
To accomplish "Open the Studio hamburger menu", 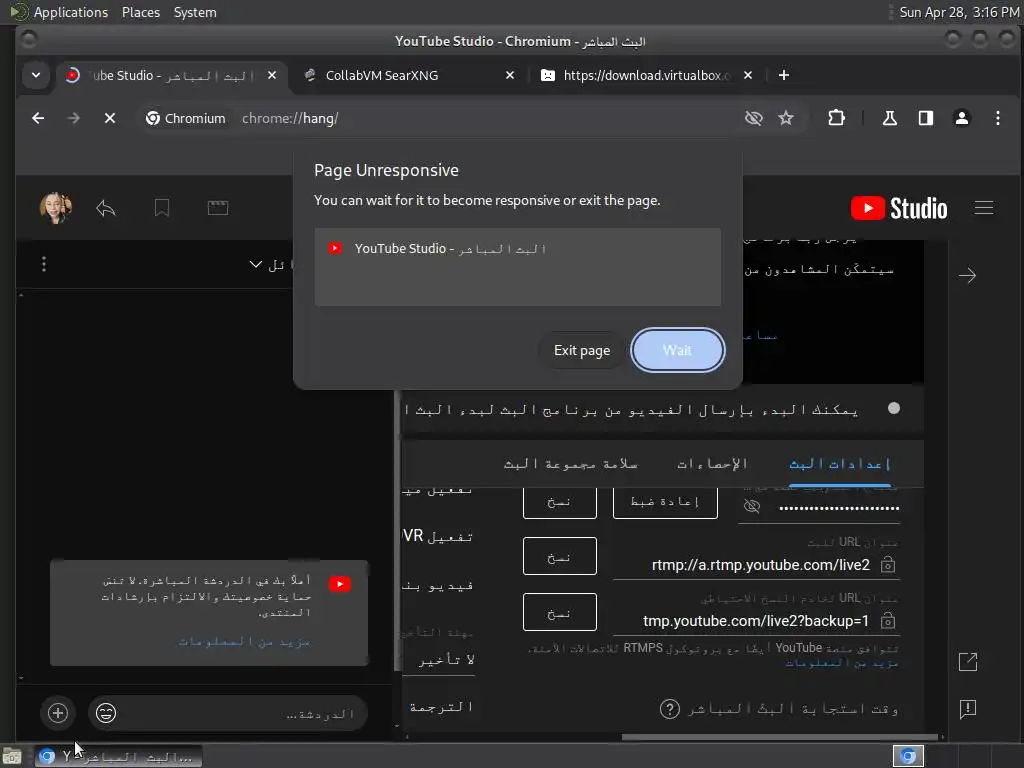I will (984, 208).
